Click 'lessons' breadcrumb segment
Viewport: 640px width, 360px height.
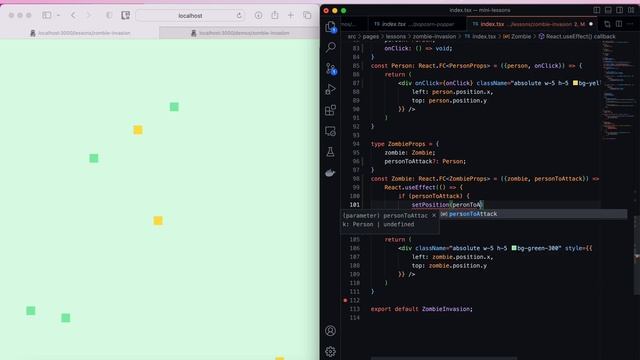[x=396, y=36]
